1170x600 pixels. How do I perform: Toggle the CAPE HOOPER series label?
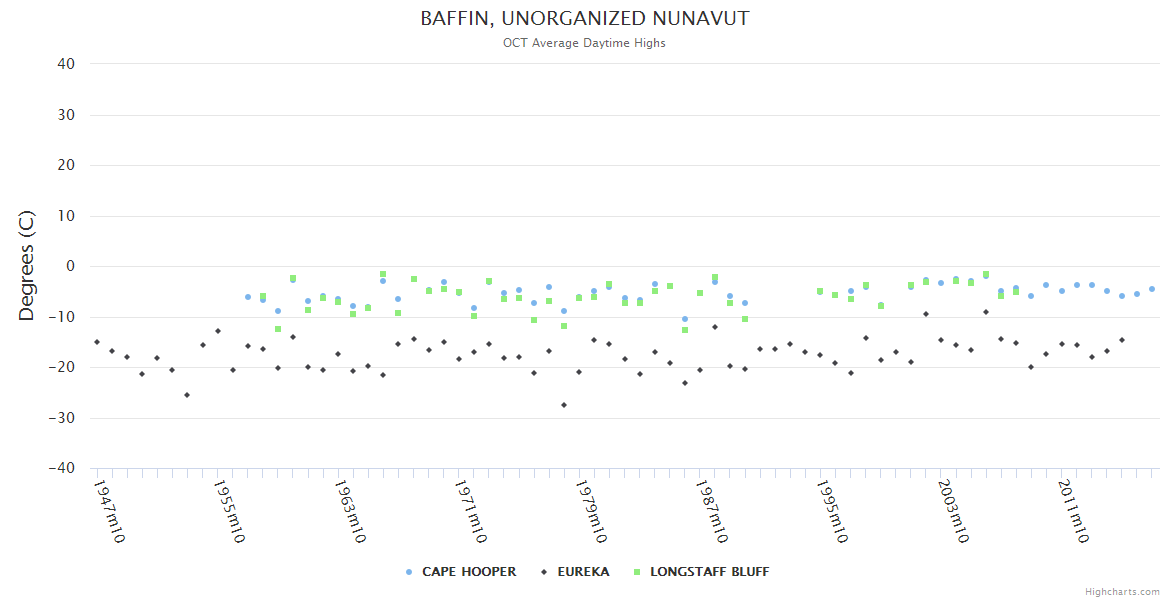click(x=469, y=572)
